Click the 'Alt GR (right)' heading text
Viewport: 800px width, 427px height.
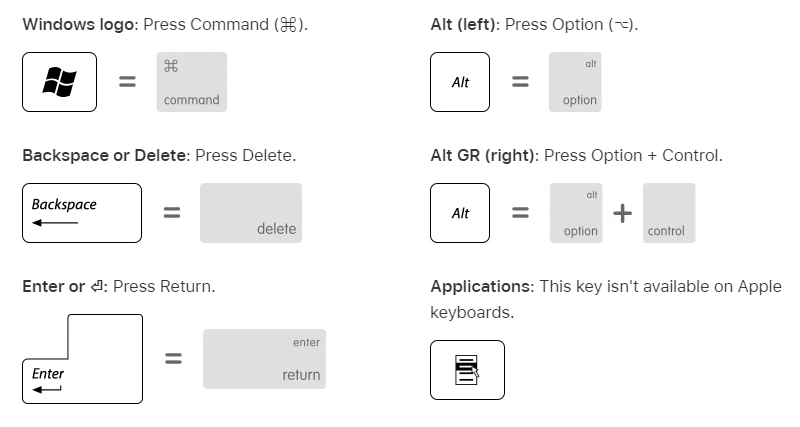pos(483,156)
